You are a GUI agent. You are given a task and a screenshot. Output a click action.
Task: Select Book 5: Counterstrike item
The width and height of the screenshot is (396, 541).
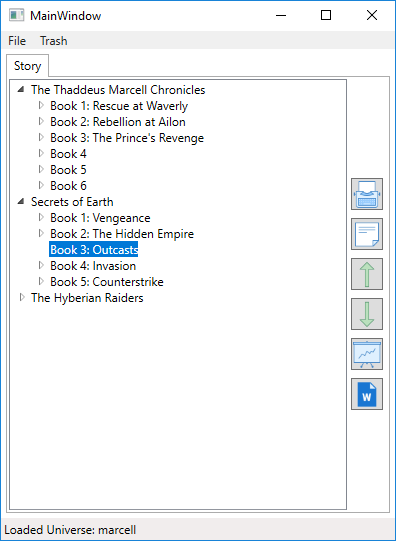[107, 282]
